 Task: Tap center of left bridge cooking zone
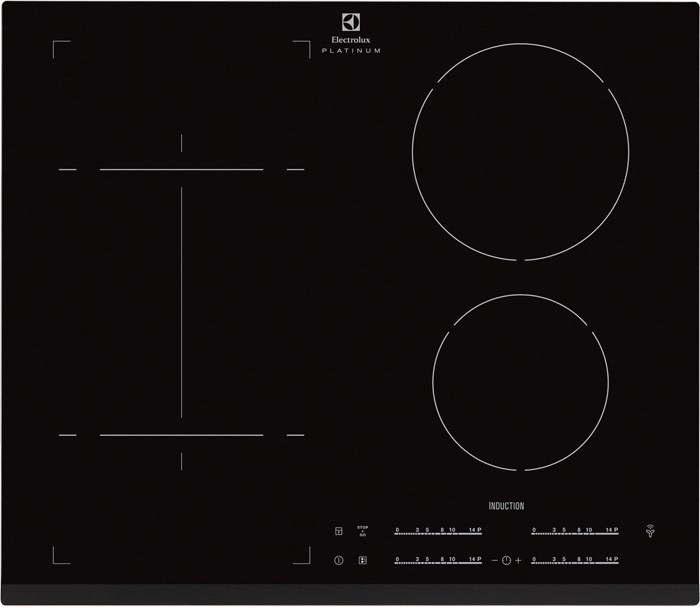point(181,302)
